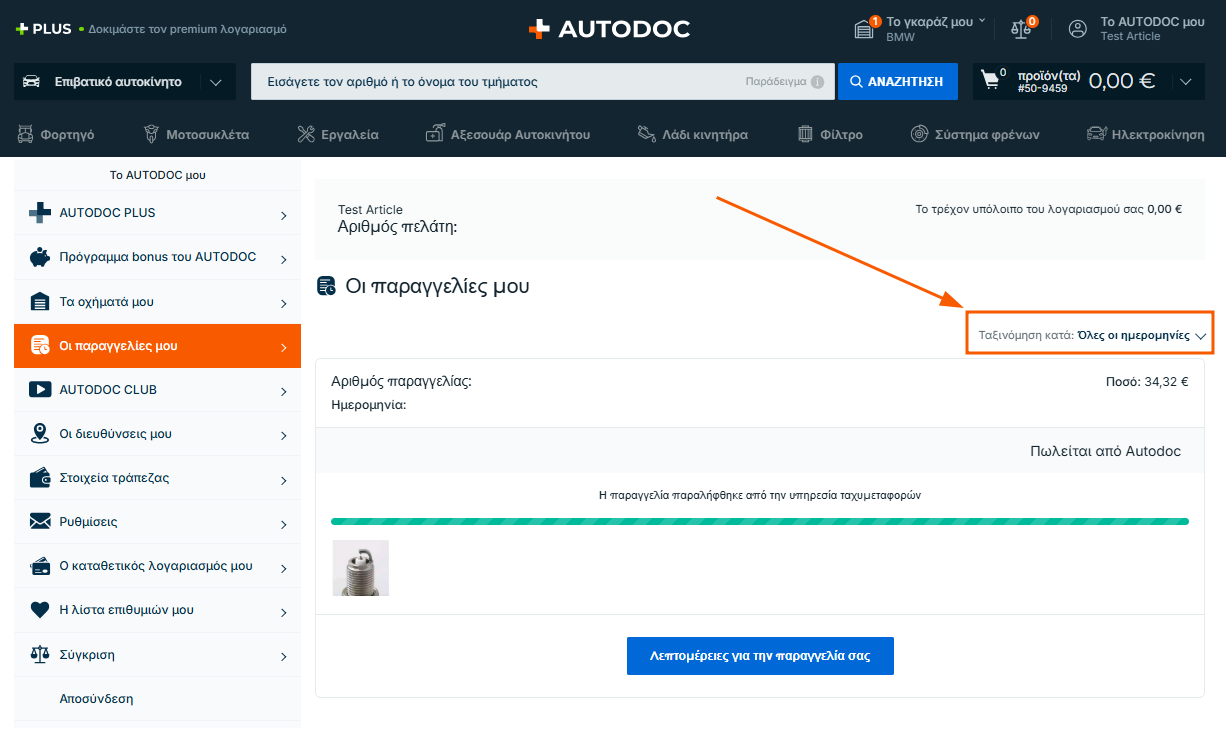Open Οι παραγγελίες μου sidebar item
This screenshot has height=754, width=1226.
pyautogui.click(x=157, y=346)
